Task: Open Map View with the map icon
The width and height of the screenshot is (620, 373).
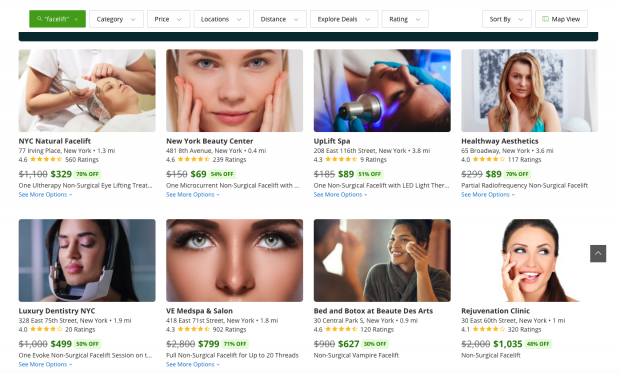Action: click(561, 19)
